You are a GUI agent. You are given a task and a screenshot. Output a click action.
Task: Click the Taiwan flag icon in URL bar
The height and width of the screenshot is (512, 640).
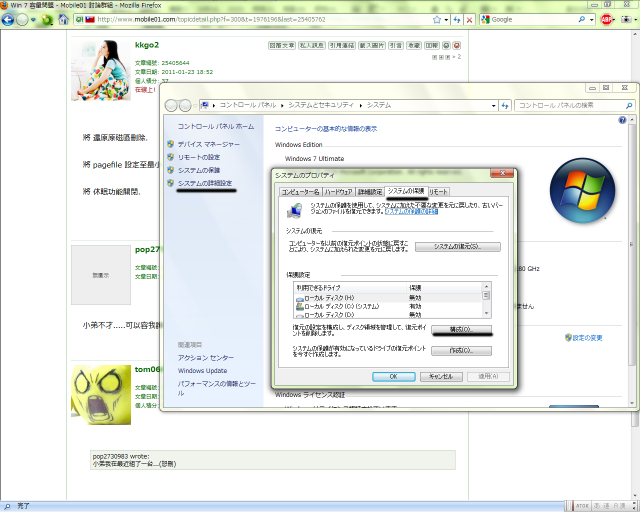point(90,19)
